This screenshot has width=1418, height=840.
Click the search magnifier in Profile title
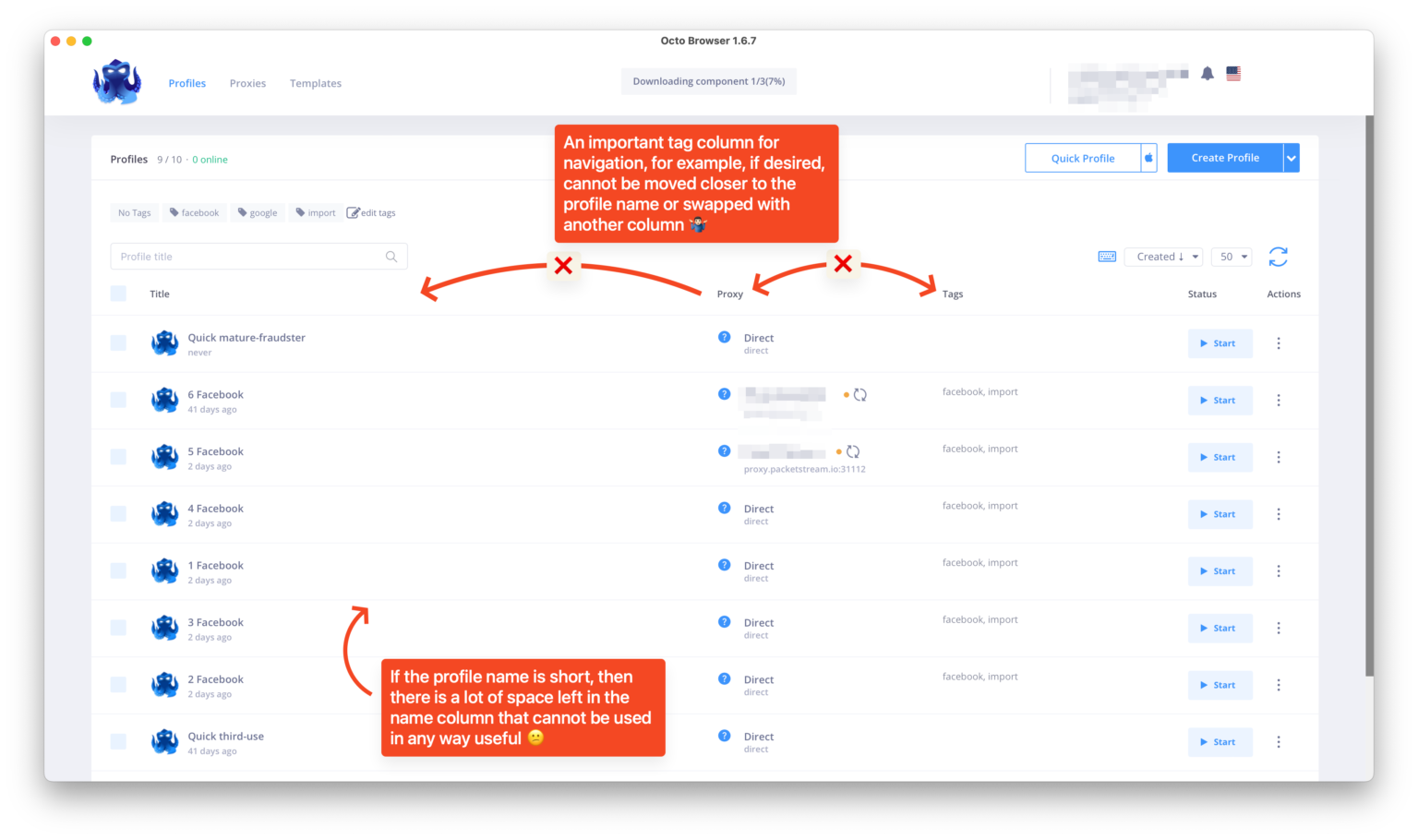pos(391,257)
